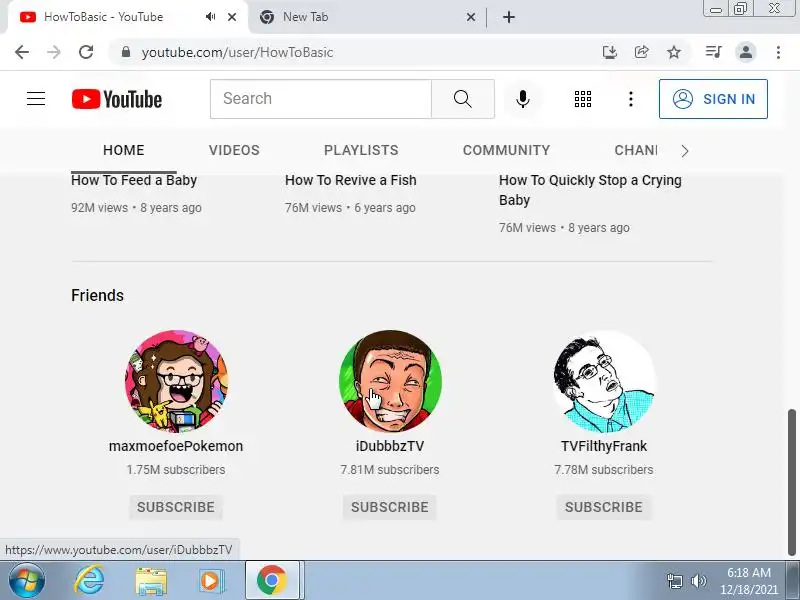
Task: Start voice search with the microphone icon
Action: pyautogui.click(x=522, y=98)
